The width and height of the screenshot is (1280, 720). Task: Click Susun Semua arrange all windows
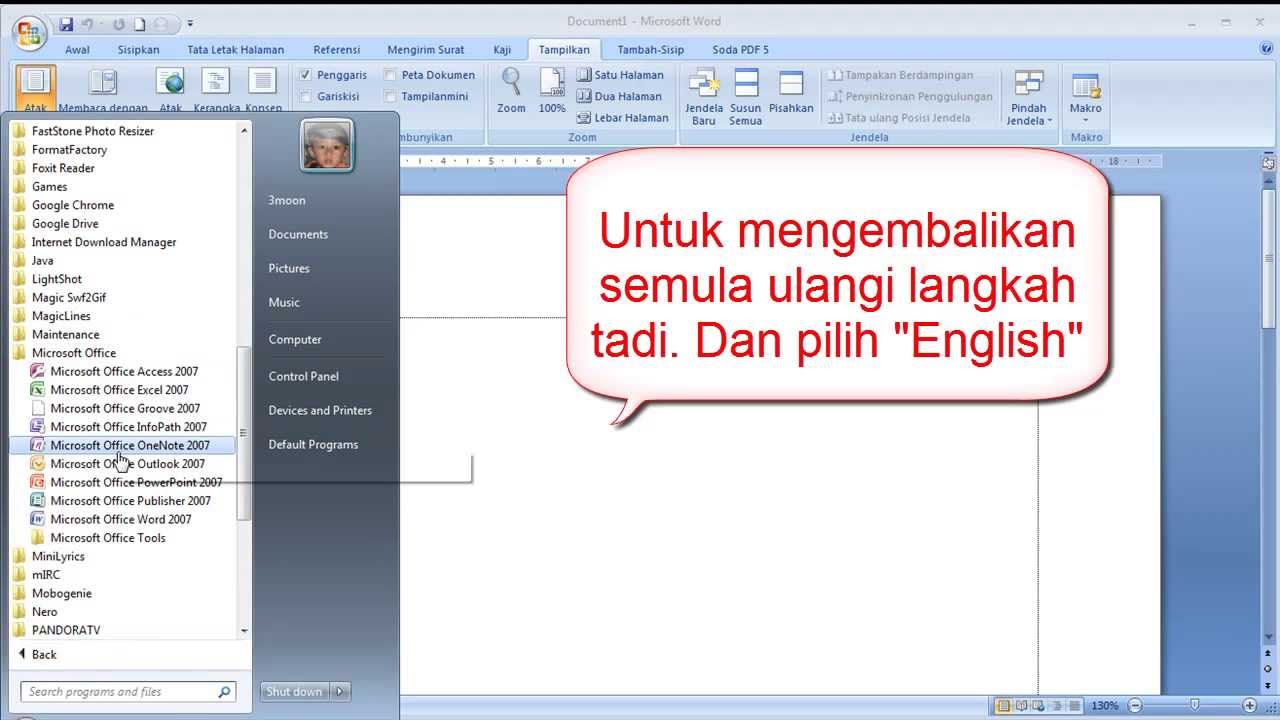click(745, 97)
